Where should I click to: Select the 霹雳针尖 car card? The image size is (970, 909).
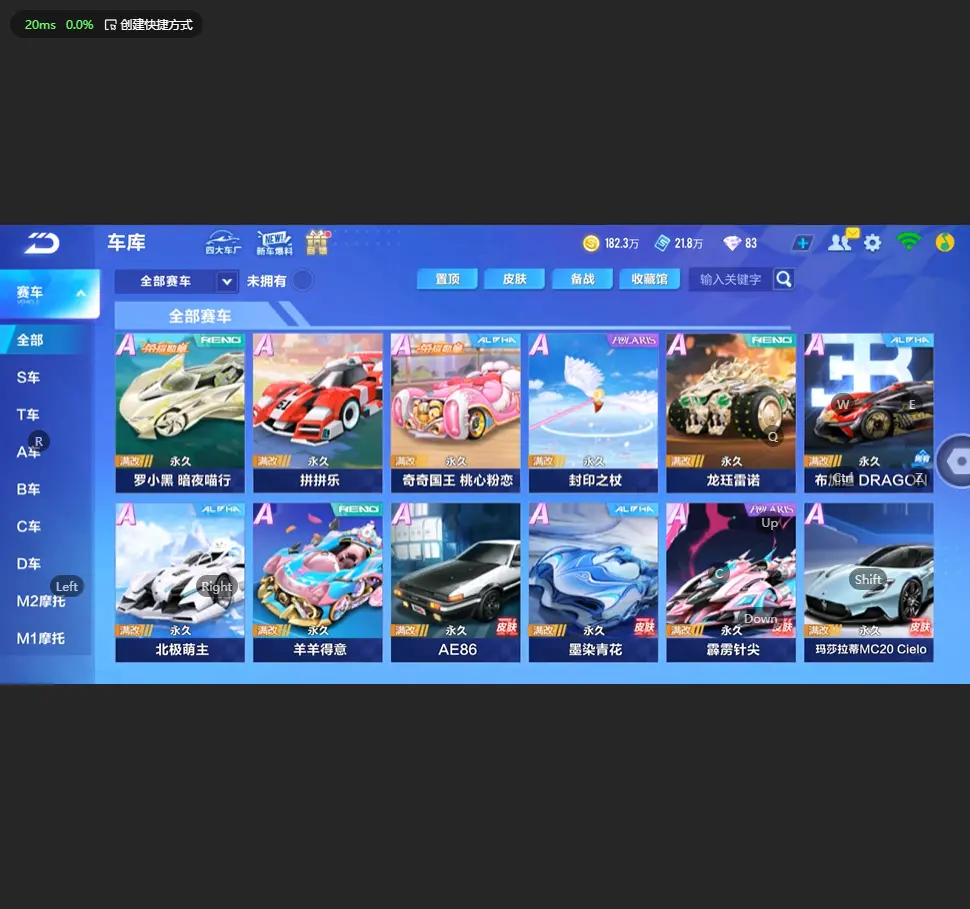pyautogui.click(x=731, y=582)
